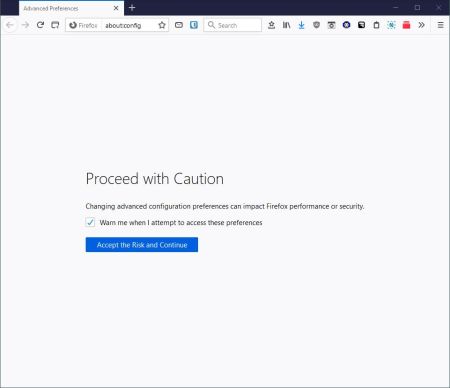The width and height of the screenshot is (450, 388).
Task: Click the envelope mail icon
Action: (x=179, y=25)
